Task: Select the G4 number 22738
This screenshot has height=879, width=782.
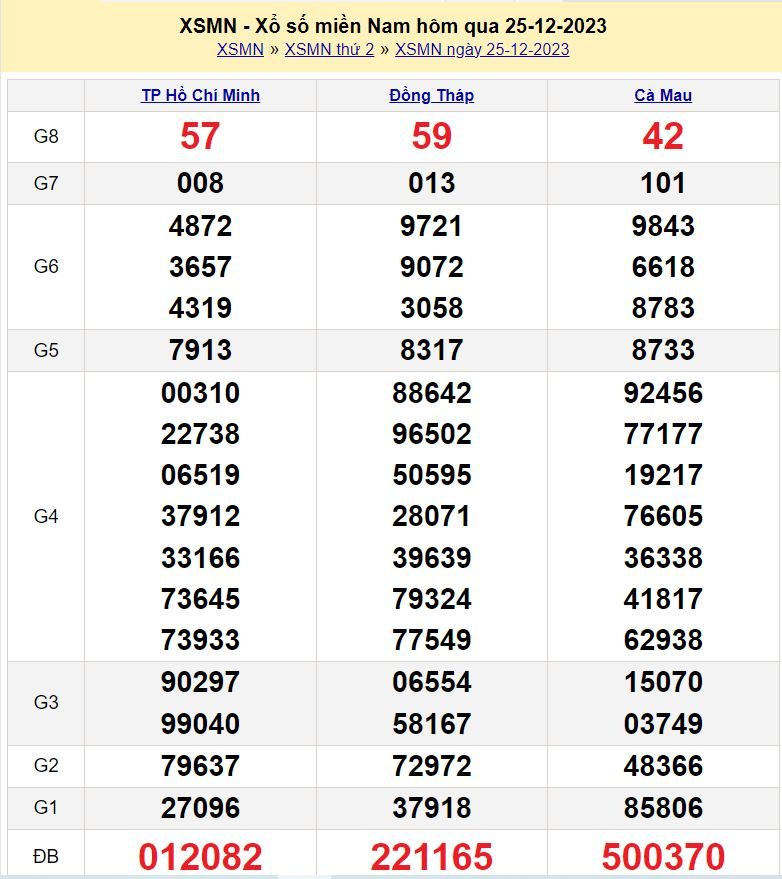Action: 200,434
